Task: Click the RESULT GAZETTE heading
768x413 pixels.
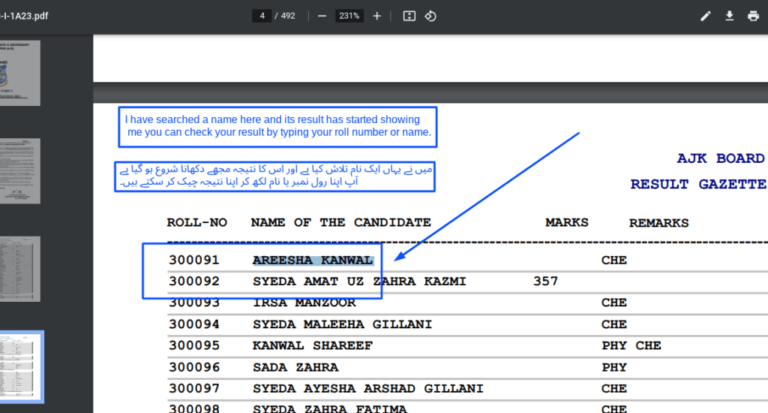Action: point(698,184)
